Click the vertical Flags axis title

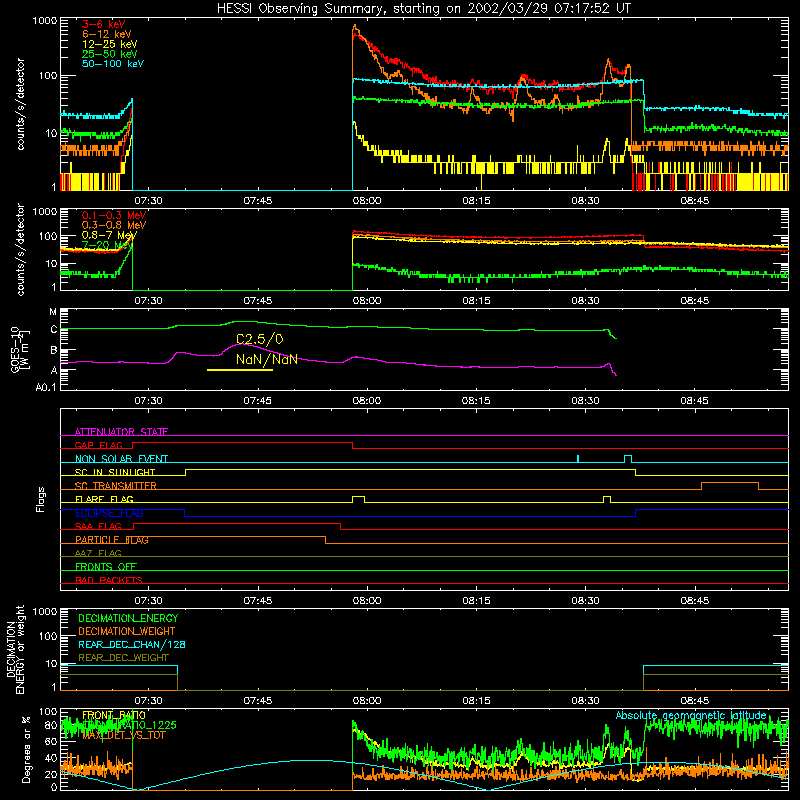click(x=41, y=499)
